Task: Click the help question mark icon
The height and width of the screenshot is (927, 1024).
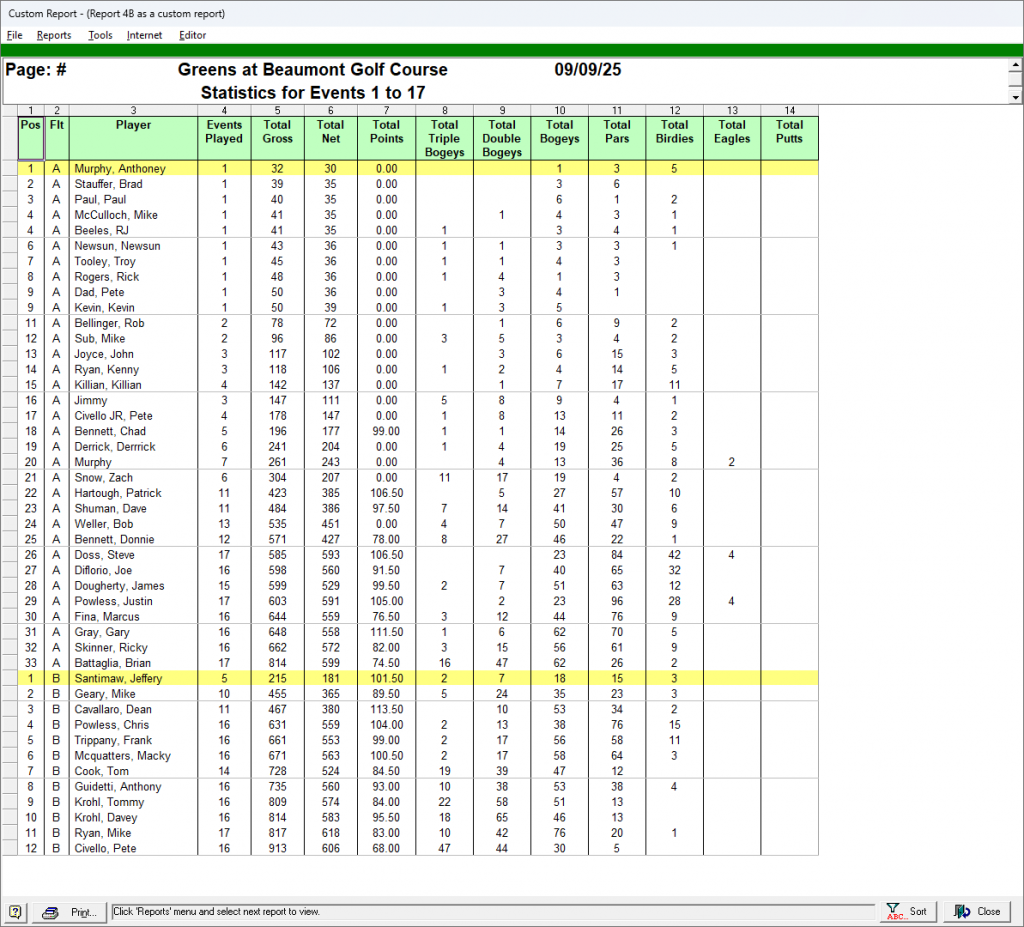Action: [x=15, y=912]
